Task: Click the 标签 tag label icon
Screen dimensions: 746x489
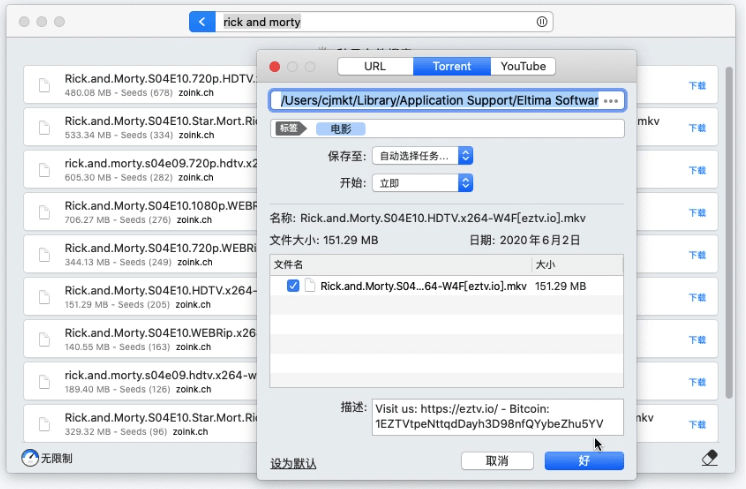Action: (x=291, y=128)
